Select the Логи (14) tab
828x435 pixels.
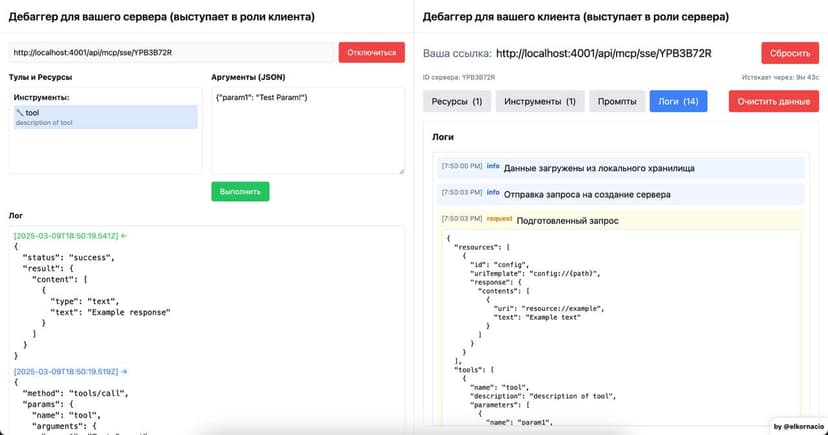pos(678,101)
